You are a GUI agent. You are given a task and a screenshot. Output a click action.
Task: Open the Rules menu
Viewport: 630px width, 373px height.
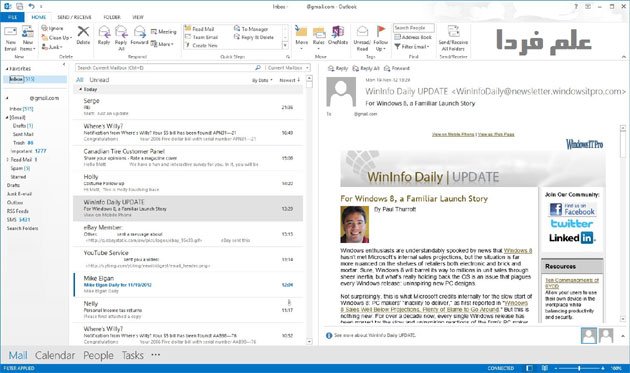point(319,37)
